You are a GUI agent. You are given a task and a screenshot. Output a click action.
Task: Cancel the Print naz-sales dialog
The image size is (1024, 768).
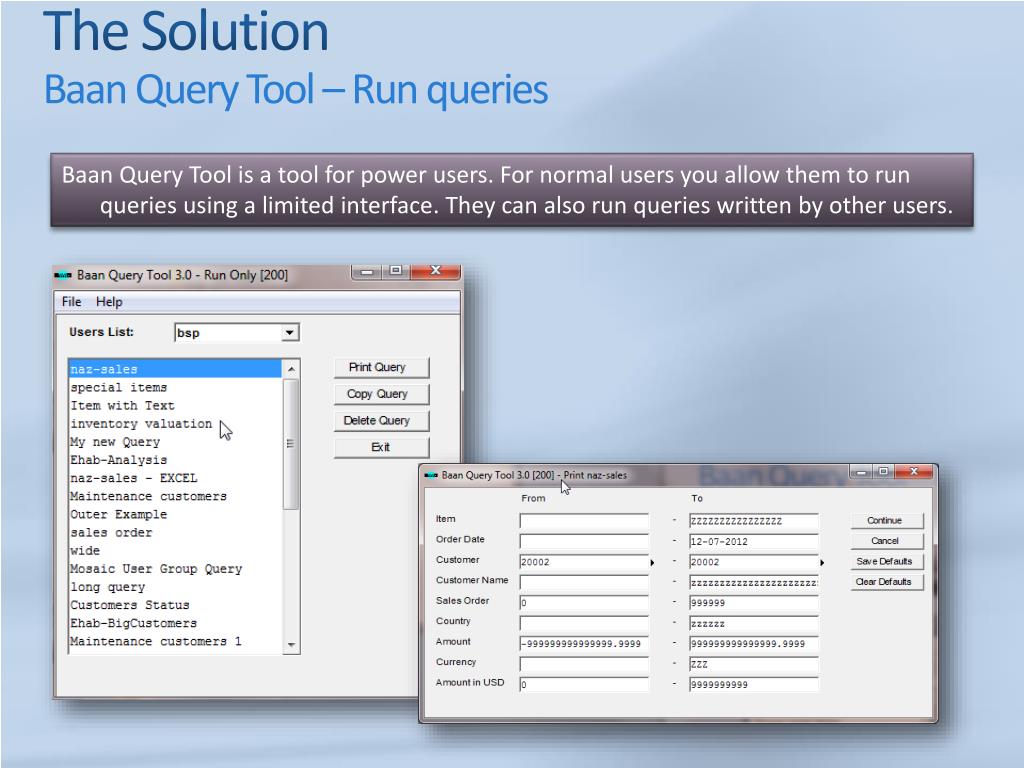coord(885,541)
